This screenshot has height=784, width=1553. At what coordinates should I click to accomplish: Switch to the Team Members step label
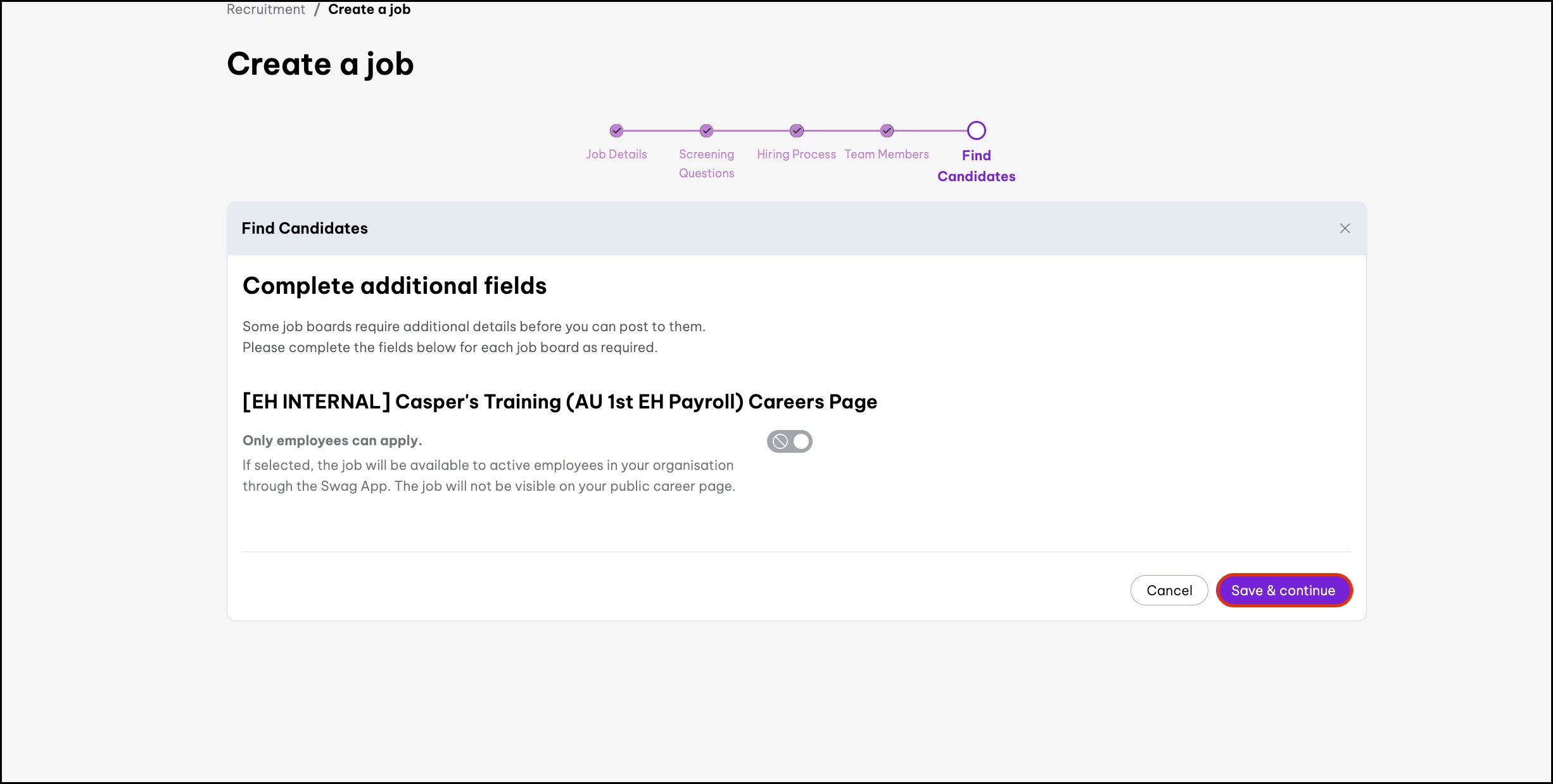pos(887,155)
